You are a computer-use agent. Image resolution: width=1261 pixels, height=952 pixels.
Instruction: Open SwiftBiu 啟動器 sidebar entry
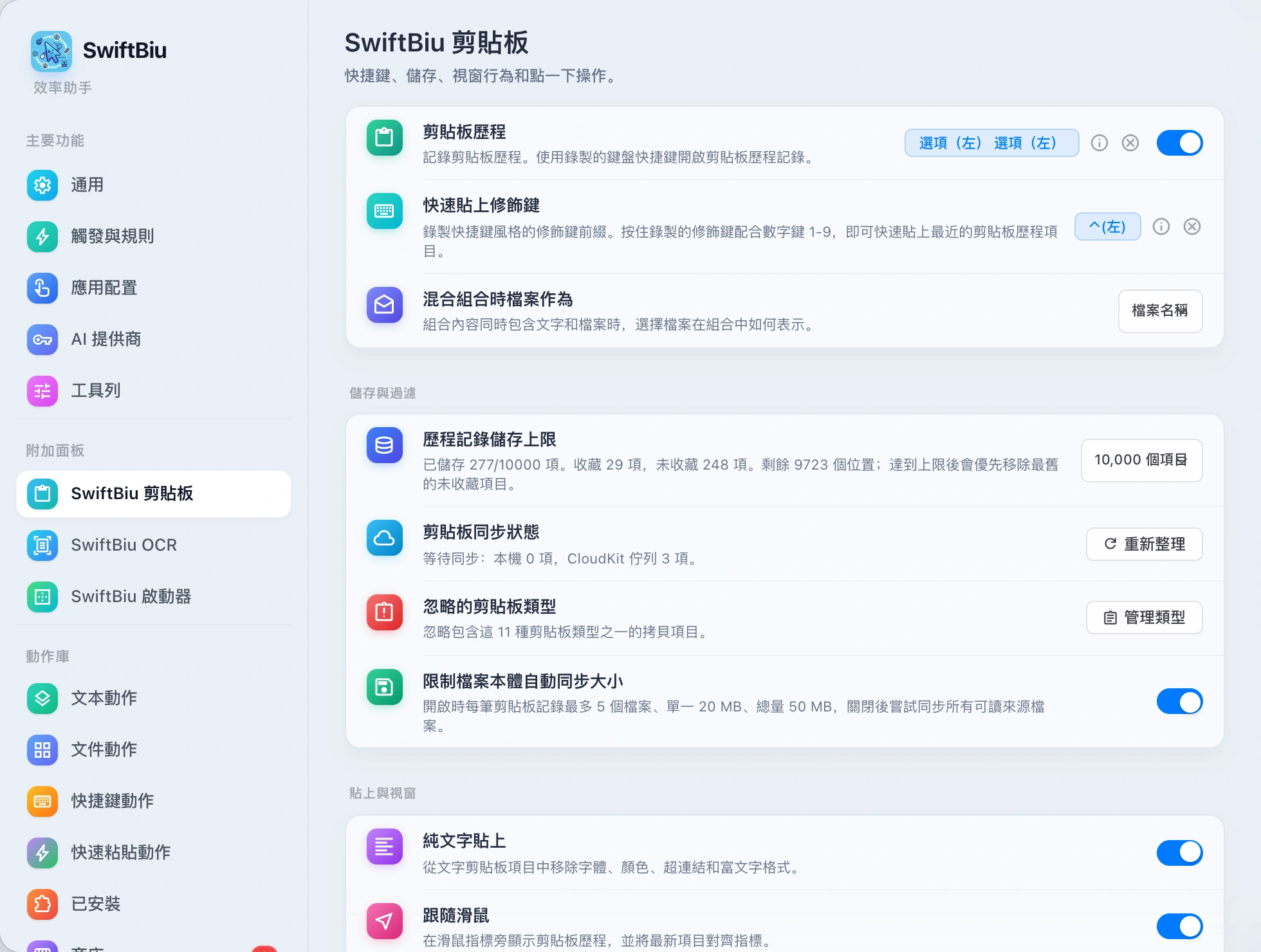[x=153, y=597]
